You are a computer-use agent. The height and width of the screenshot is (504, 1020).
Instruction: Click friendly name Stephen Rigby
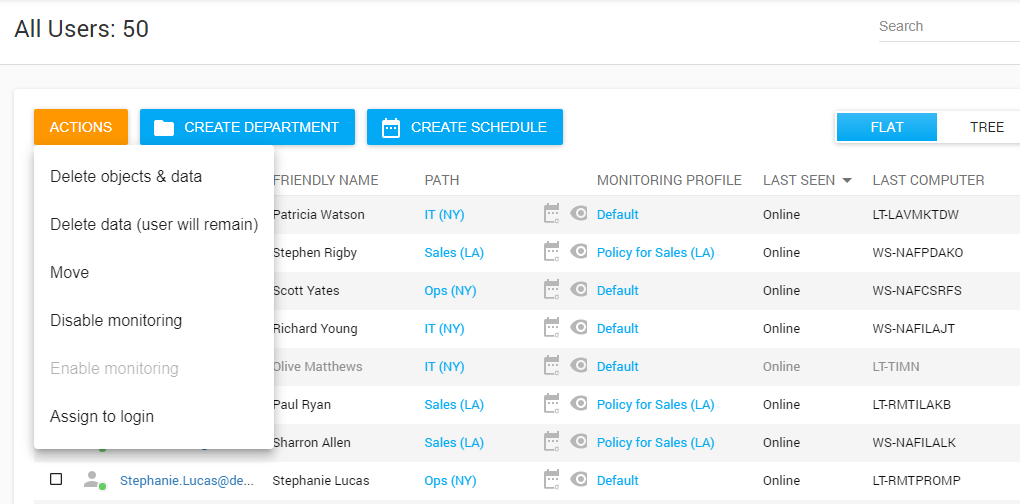[315, 252]
